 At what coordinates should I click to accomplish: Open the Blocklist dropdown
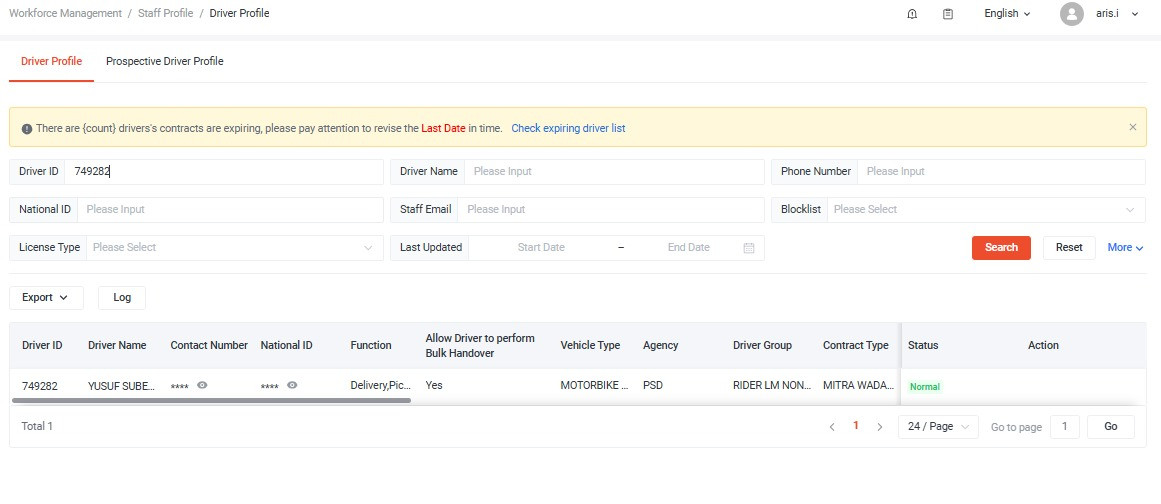click(x=985, y=210)
